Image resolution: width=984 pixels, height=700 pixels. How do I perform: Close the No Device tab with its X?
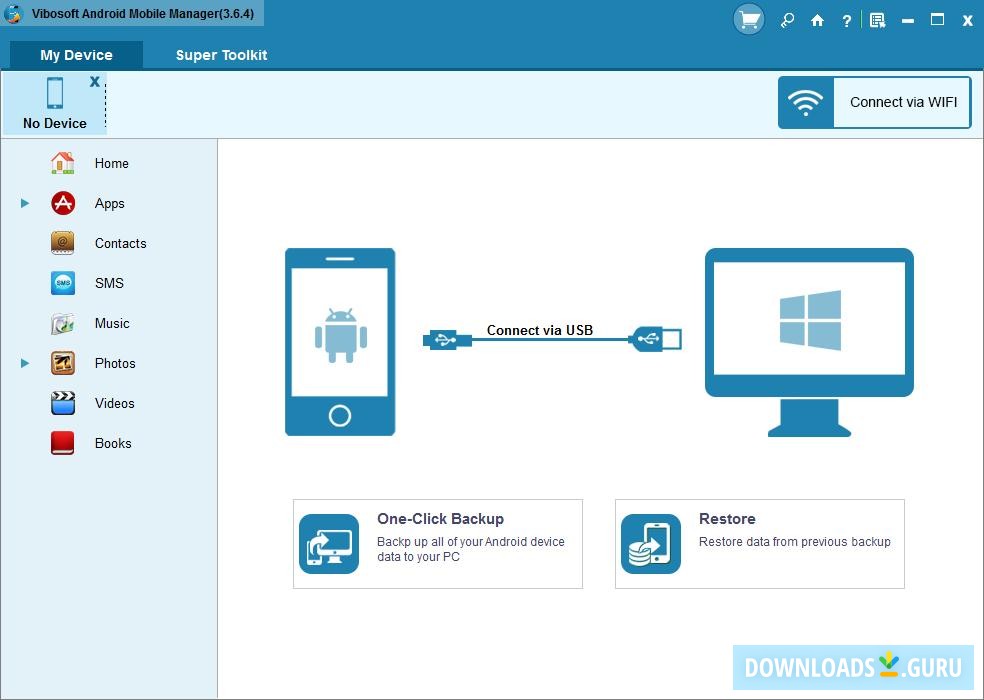[94, 82]
